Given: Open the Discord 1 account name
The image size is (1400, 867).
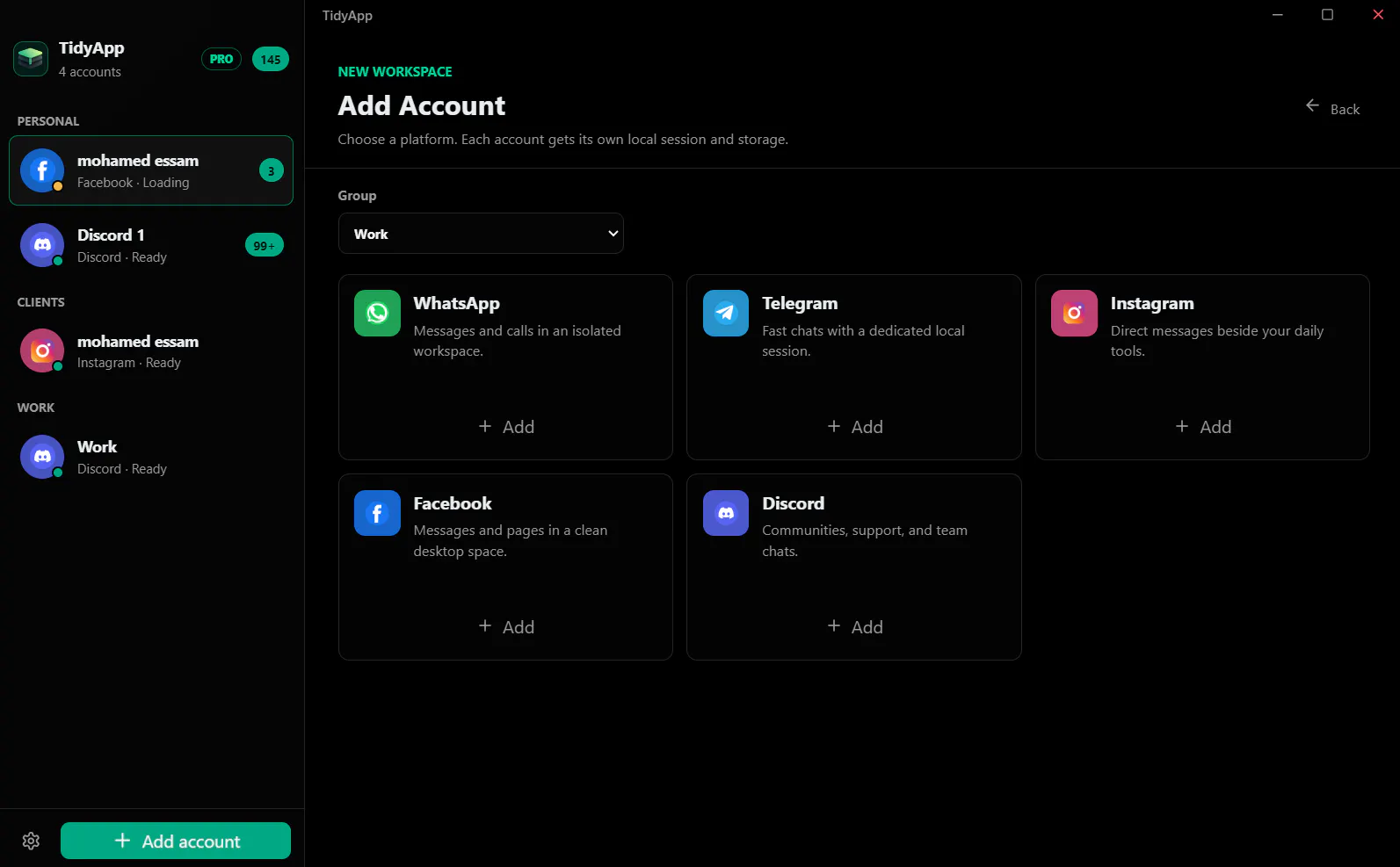Looking at the screenshot, I should coord(111,235).
